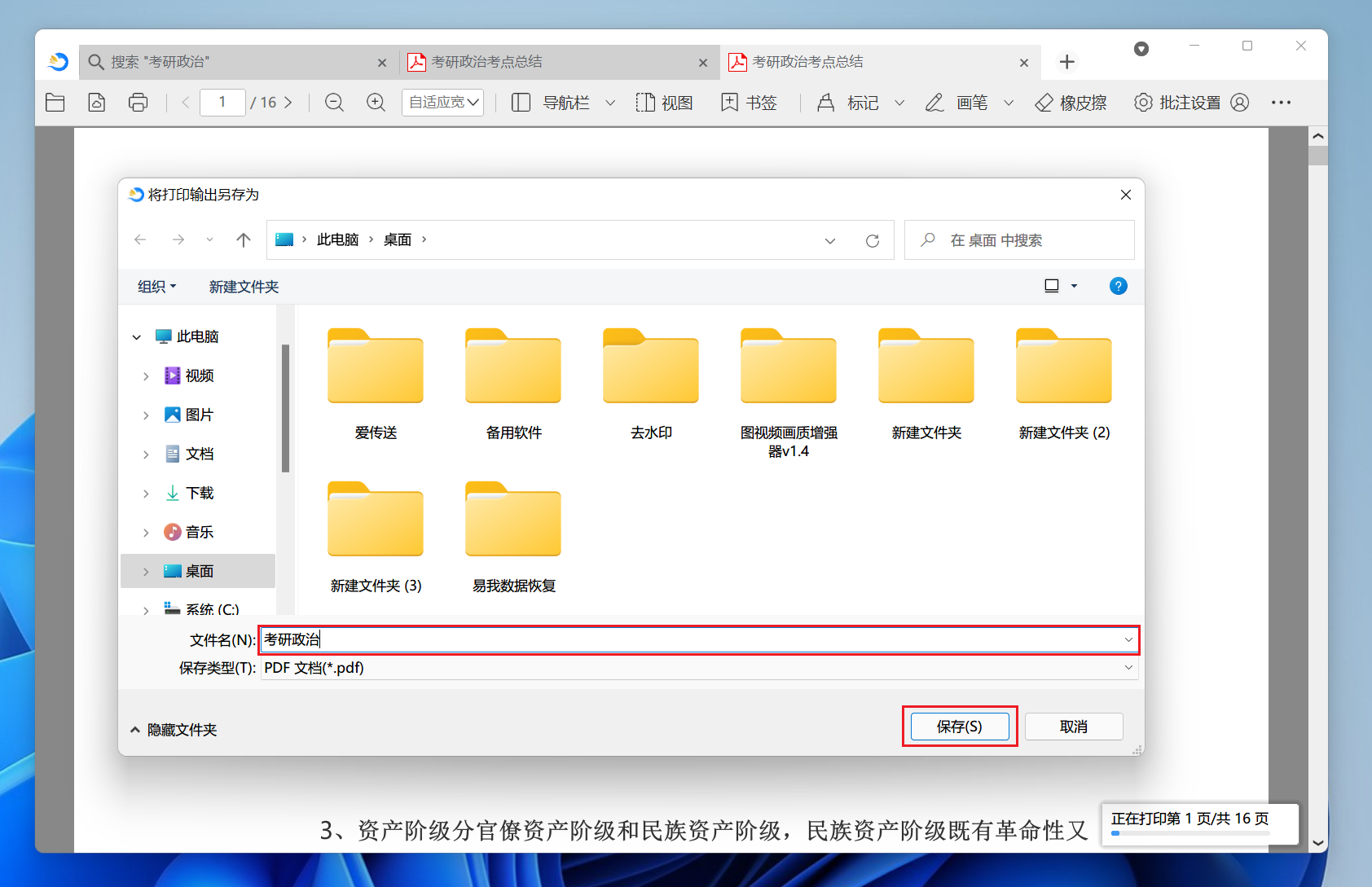The height and width of the screenshot is (887, 1372).
Task: Open the 保存类型 PDF type dropdown
Action: pyautogui.click(x=698, y=668)
